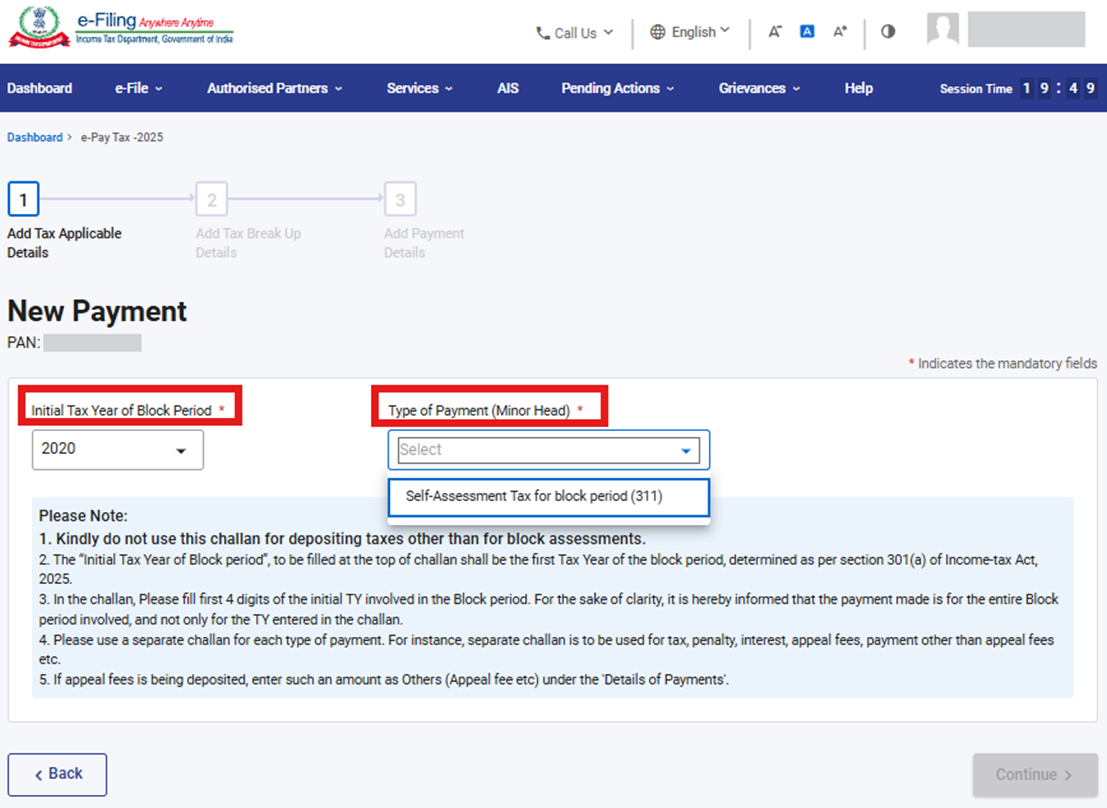Click the user profile avatar icon
Viewport: 1107px width, 808px height.
point(942,30)
